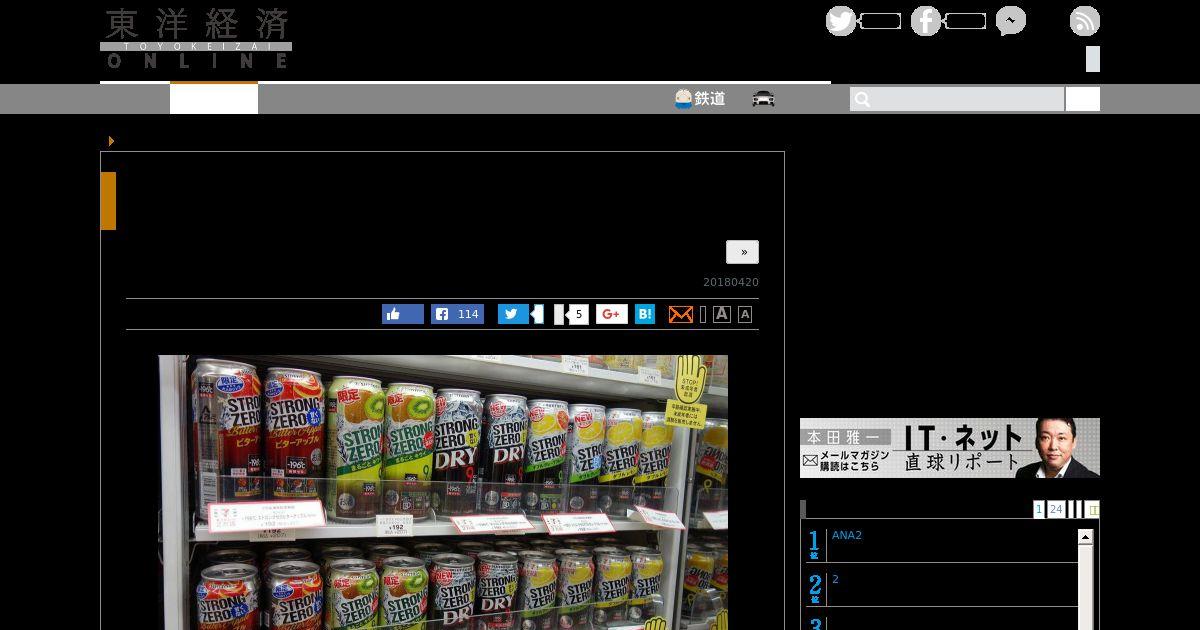
Task: Bookmark on Hatena with B! icon
Action: click(645, 314)
